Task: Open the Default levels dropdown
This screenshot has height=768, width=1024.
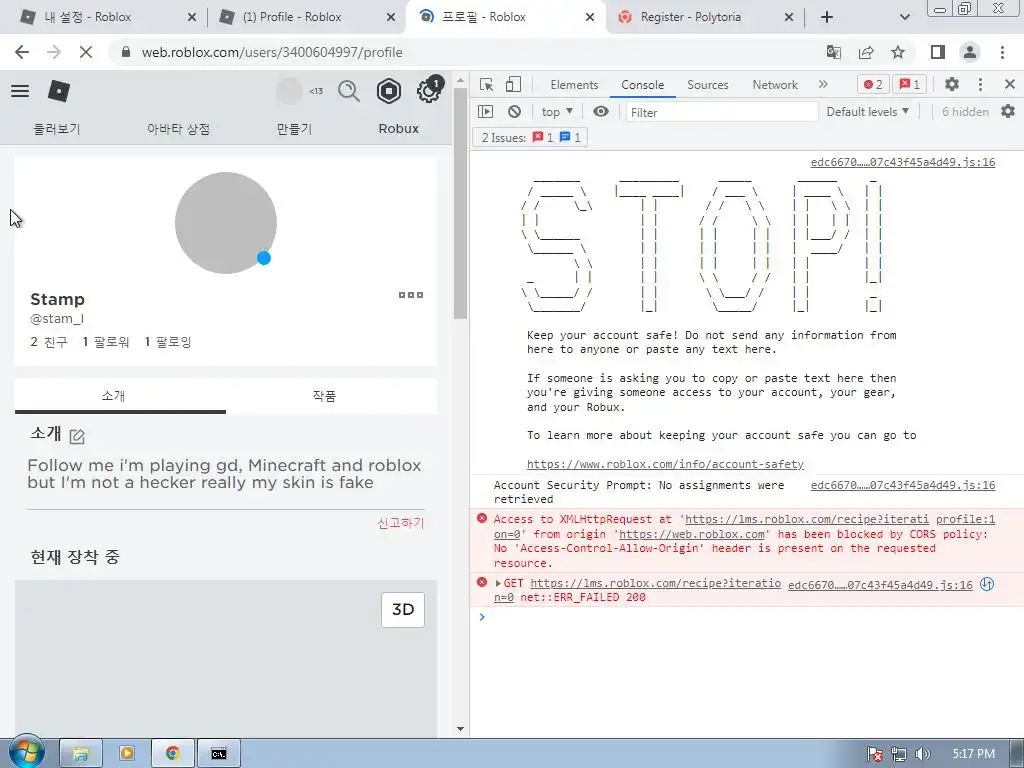Action: click(868, 112)
